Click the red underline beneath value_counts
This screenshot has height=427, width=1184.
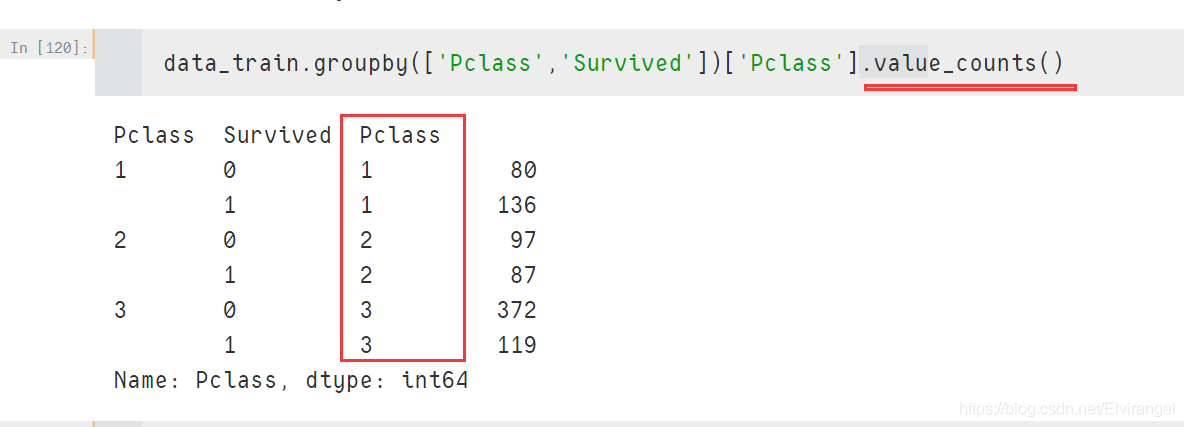(x=970, y=88)
